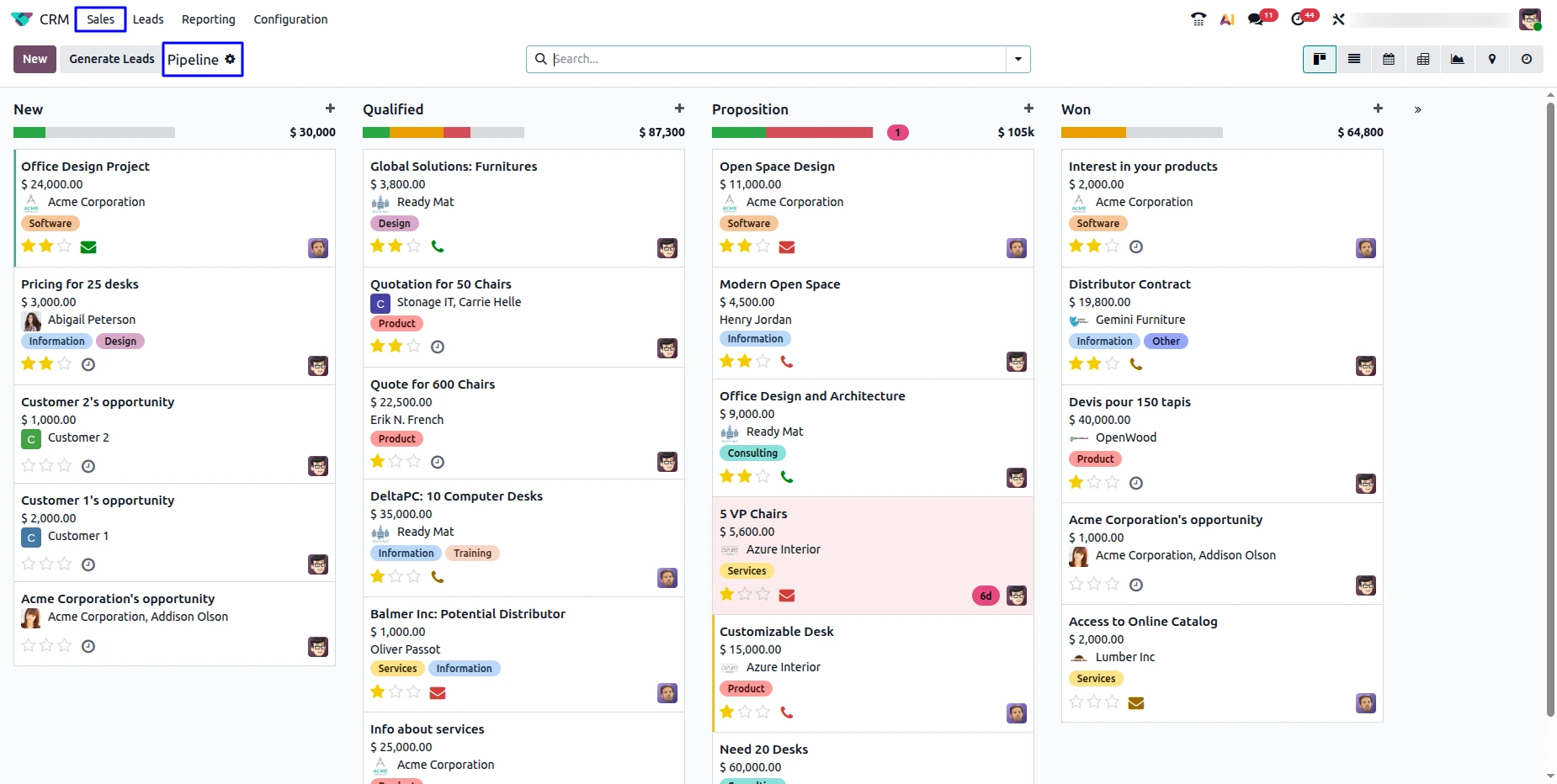Click the 6d overdue badge on 5 VP Chairs

[986, 596]
